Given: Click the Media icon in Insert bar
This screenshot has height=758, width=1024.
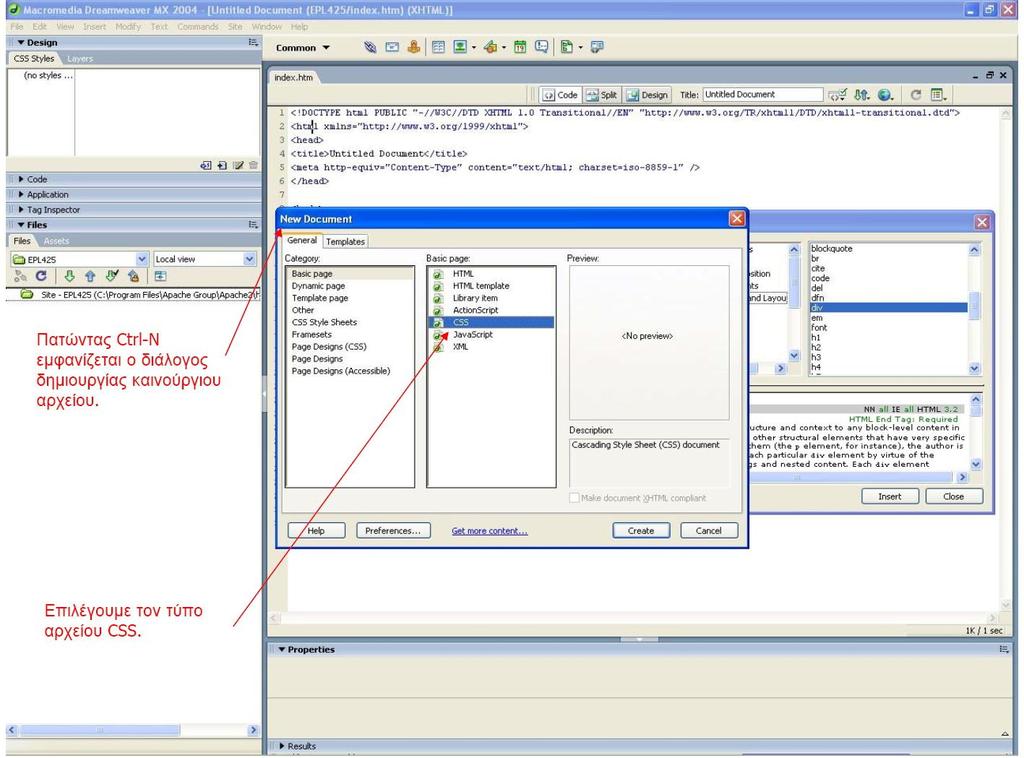Looking at the screenshot, I should [490, 47].
